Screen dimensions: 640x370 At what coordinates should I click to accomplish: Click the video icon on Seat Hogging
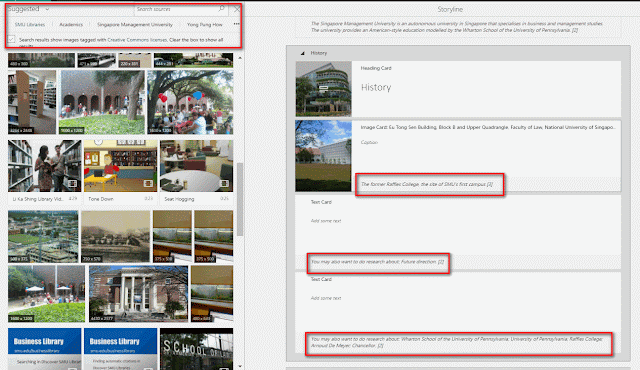point(224,184)
